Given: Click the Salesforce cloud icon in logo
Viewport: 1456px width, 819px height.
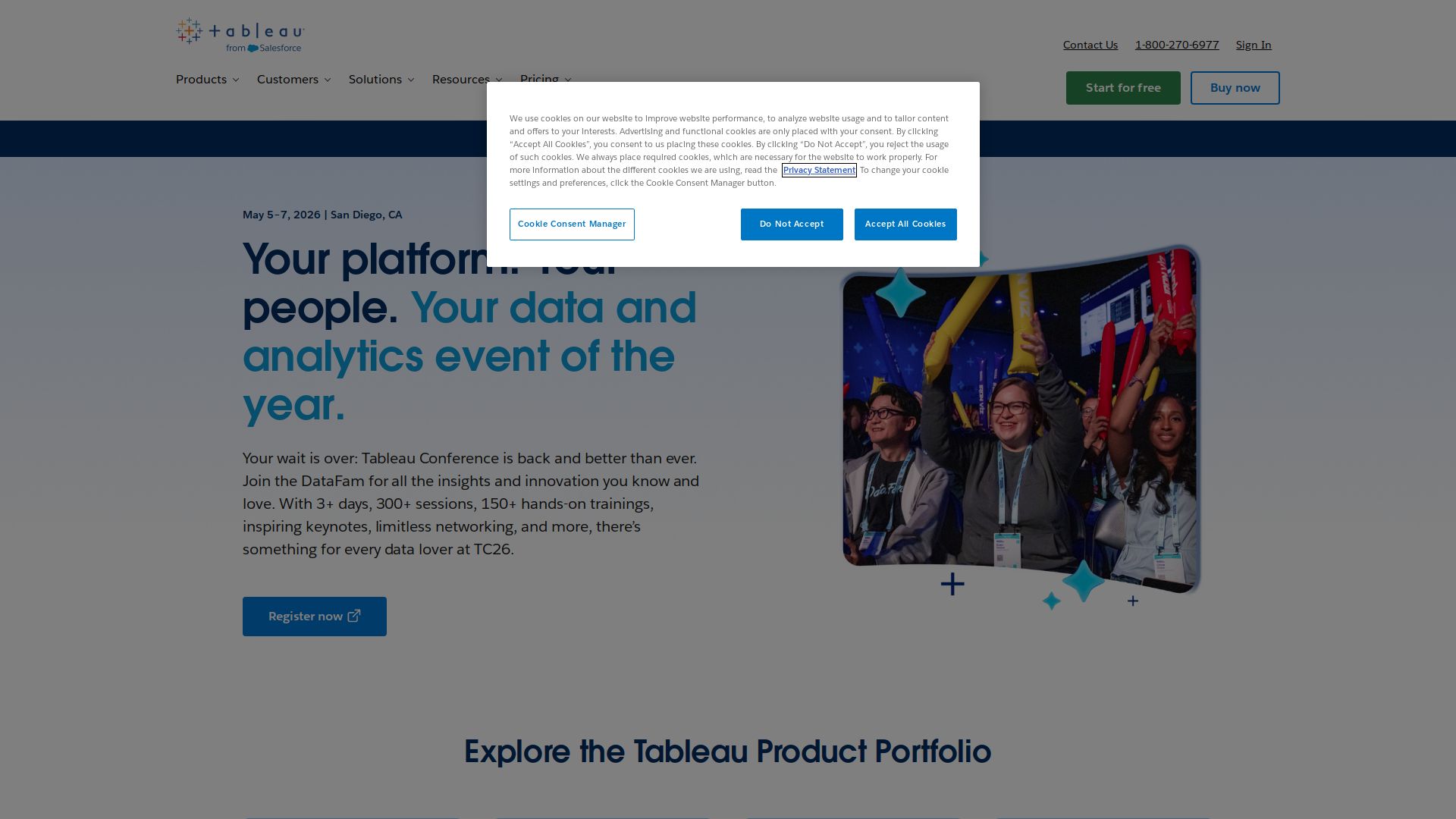Looking at the screenshot, I should click(253, 49).
